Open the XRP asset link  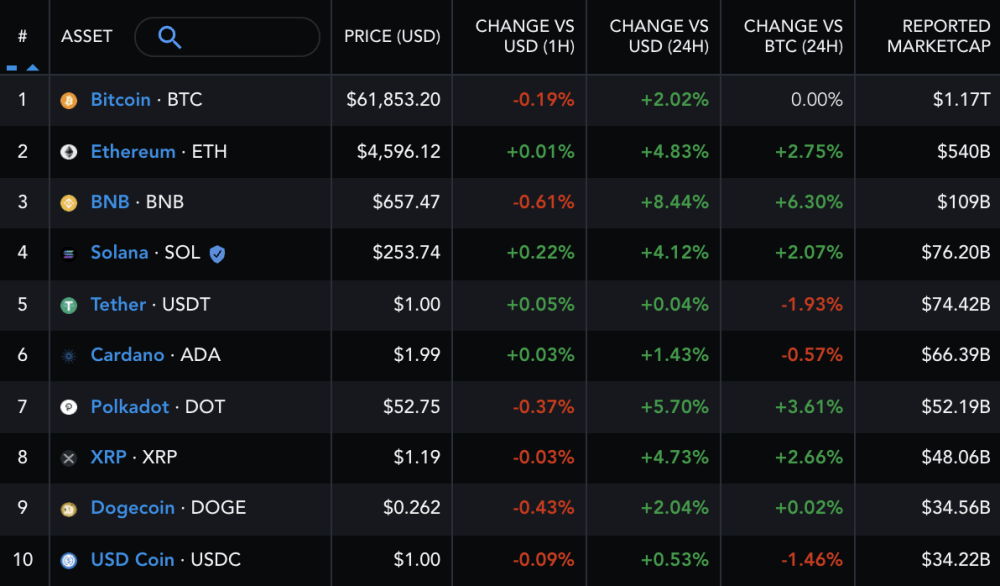pos(108,457)
